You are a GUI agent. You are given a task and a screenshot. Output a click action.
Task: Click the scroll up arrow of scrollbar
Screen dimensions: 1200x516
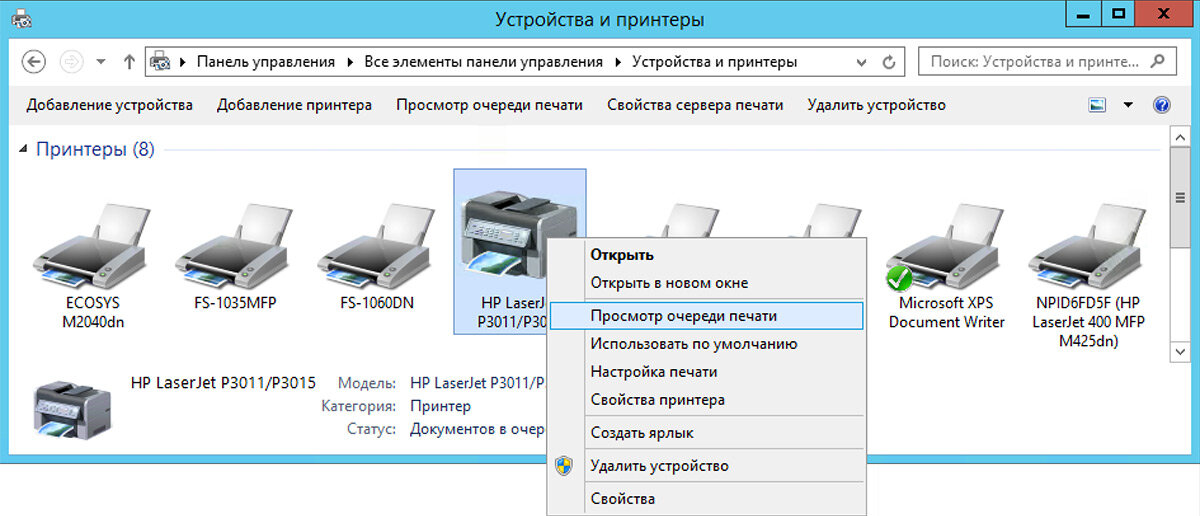(x=1179, y=137)
